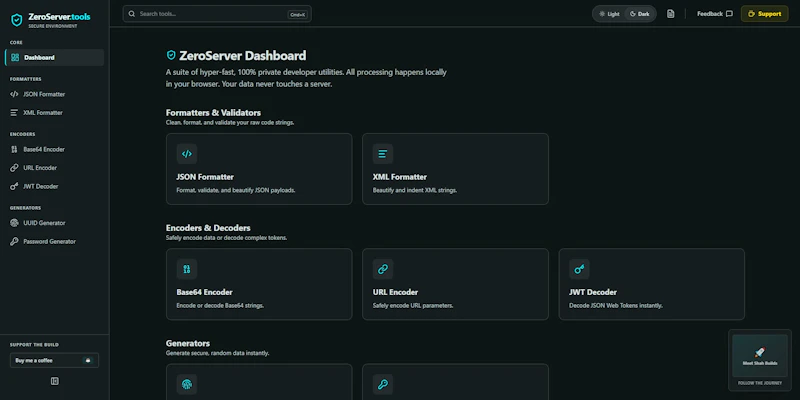This screenshot has width=800, height=400.
Task: Click 'Beautify and indent XML strings.' text
Action: 415,190
